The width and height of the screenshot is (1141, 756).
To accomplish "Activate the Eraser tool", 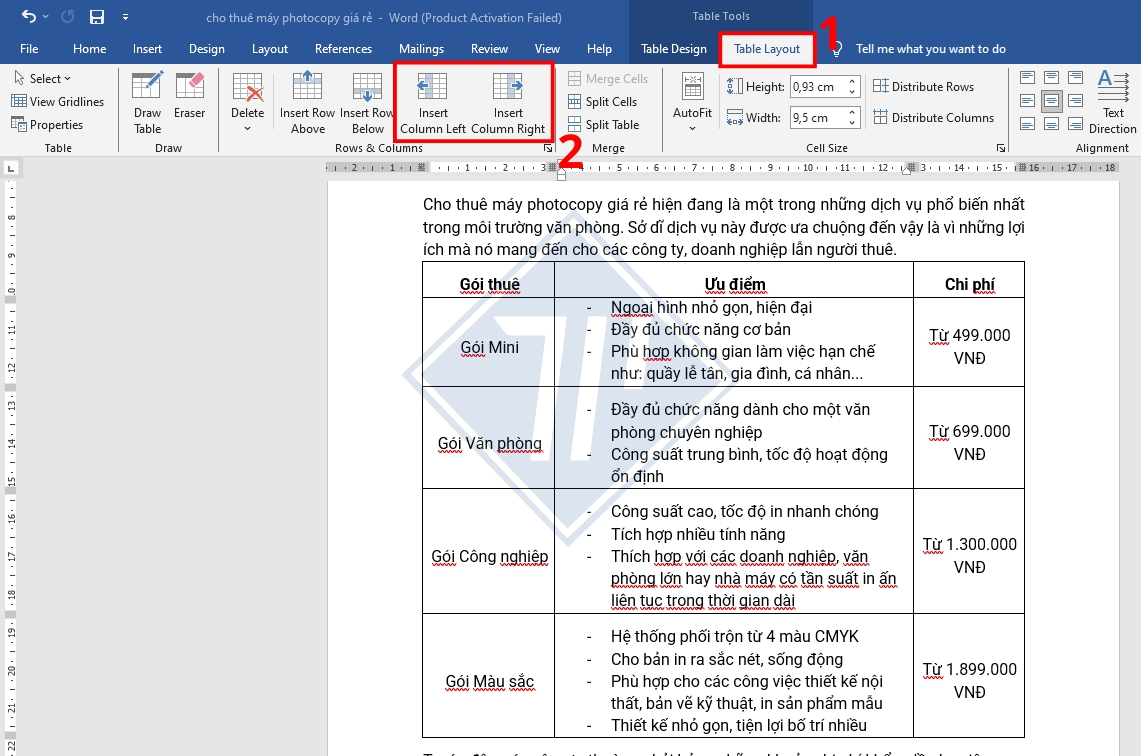I will click(x=189, y=95).
